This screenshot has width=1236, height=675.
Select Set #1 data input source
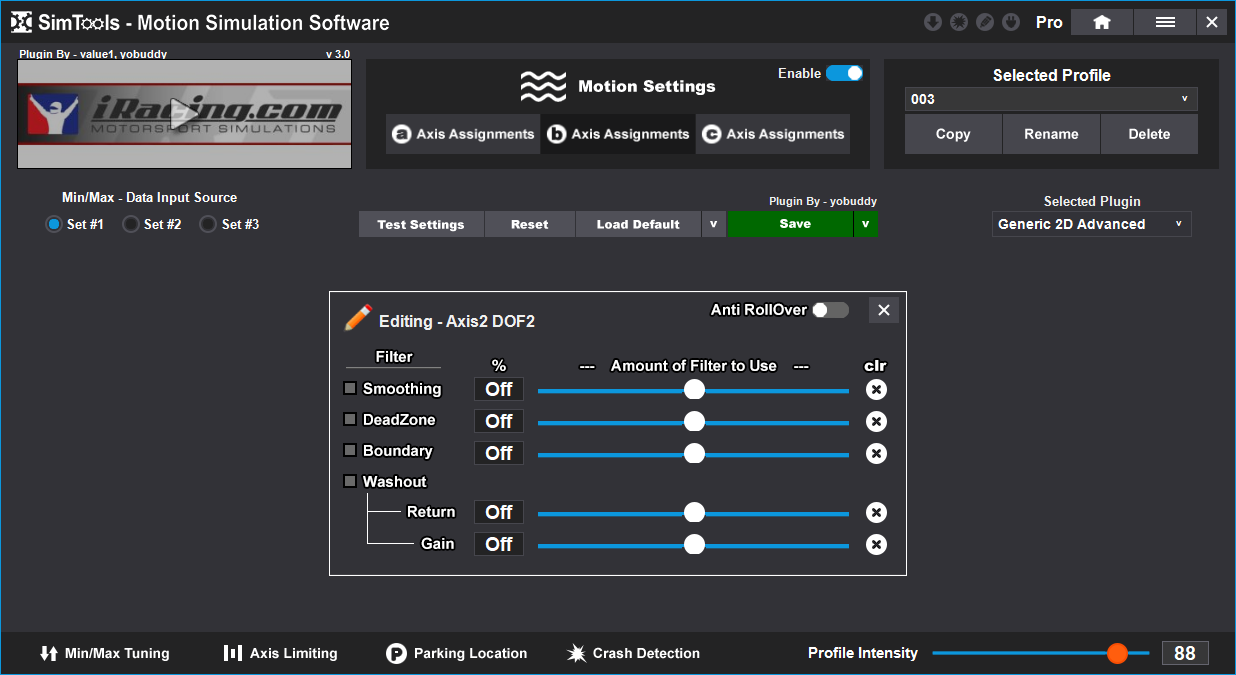click(x=54, y=224)
